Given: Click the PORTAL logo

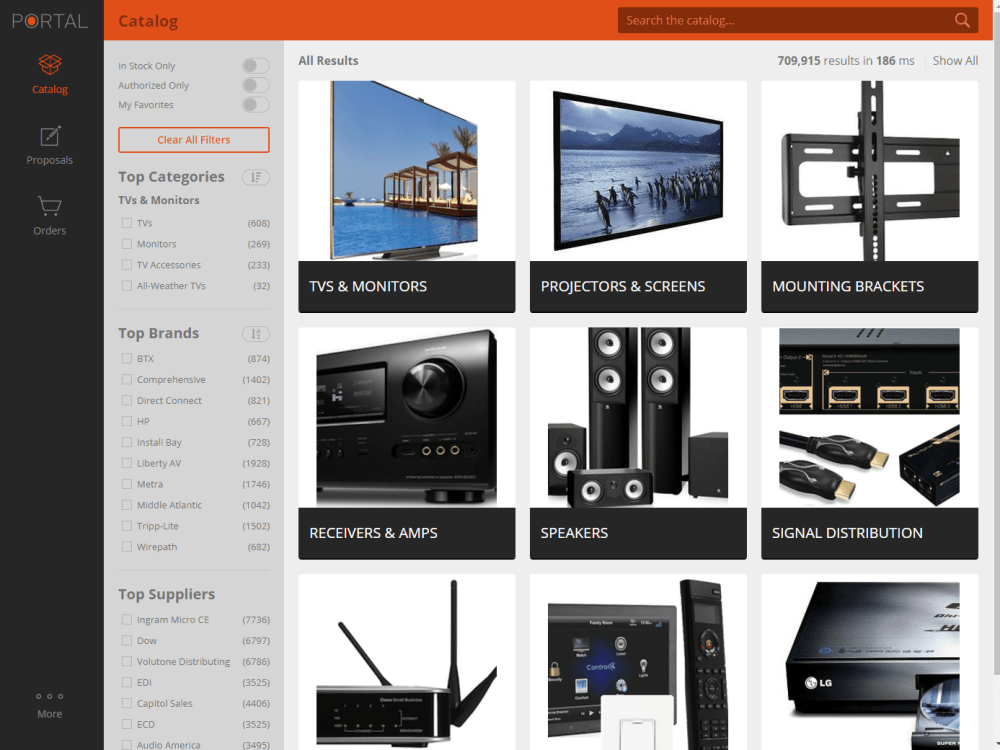Looking at the screenshot, I should (50, 21).
